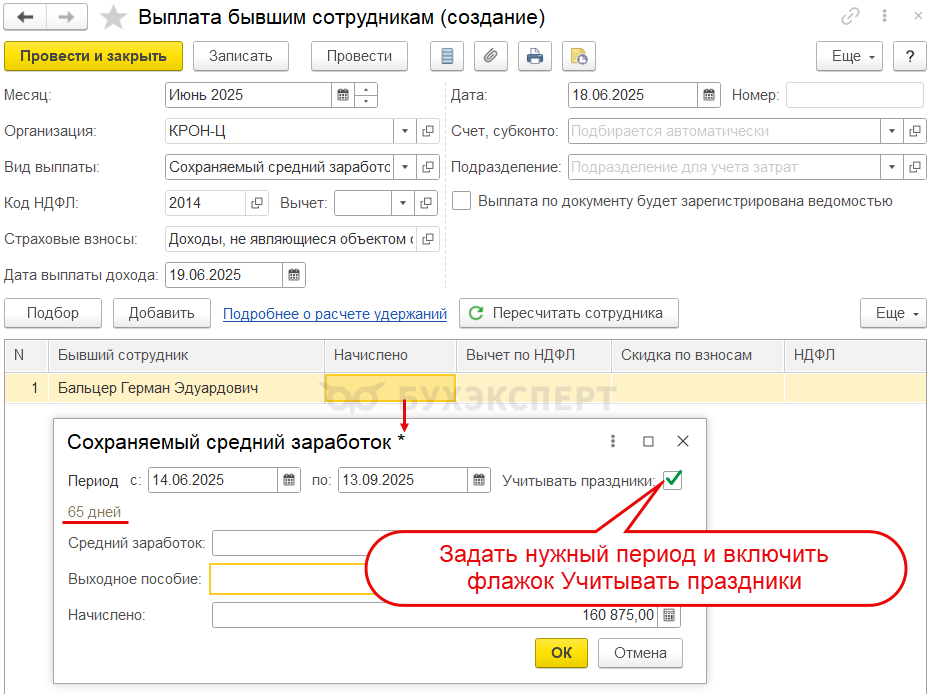This screenshot has width=932, height=694.
Task: Open the document-with-clock icon in the toolbar
Action: (x=578, y=56)
